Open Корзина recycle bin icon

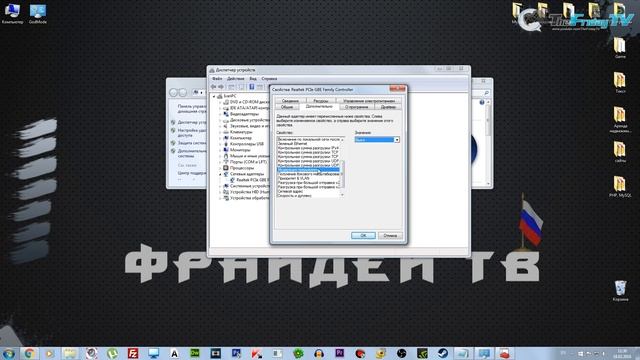tap(620, 291)
